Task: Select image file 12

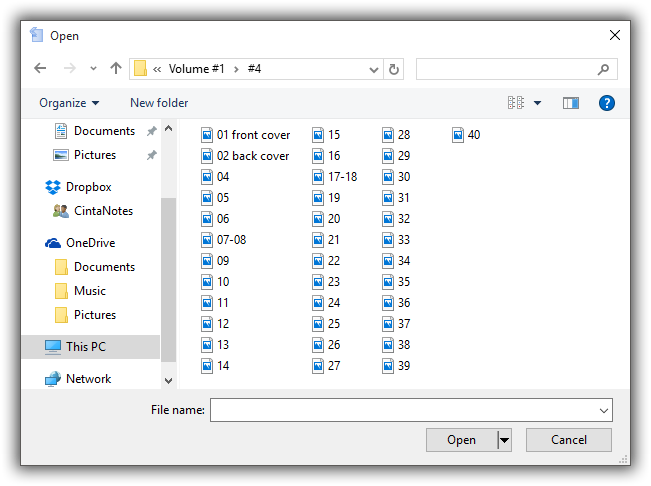Action: point(215,324)
